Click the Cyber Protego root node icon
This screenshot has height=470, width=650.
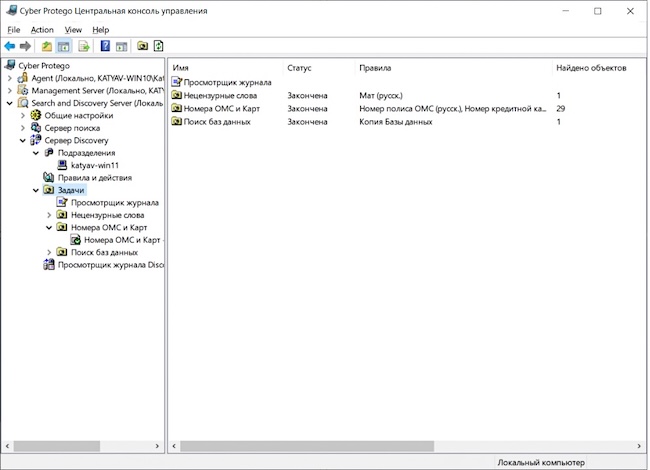click(11, 65)
